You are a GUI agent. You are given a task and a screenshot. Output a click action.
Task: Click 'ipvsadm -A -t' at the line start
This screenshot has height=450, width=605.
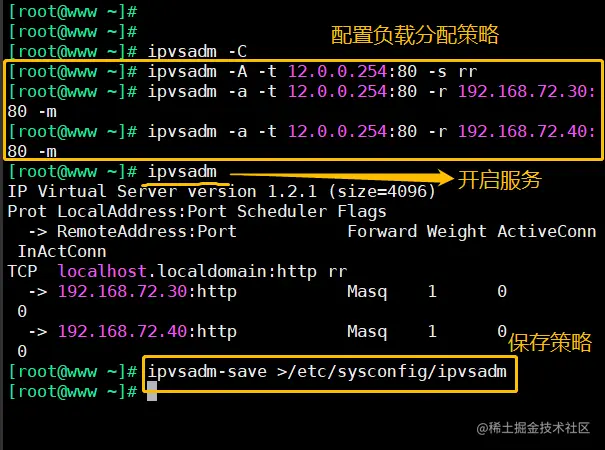click(x=212, y=71)
